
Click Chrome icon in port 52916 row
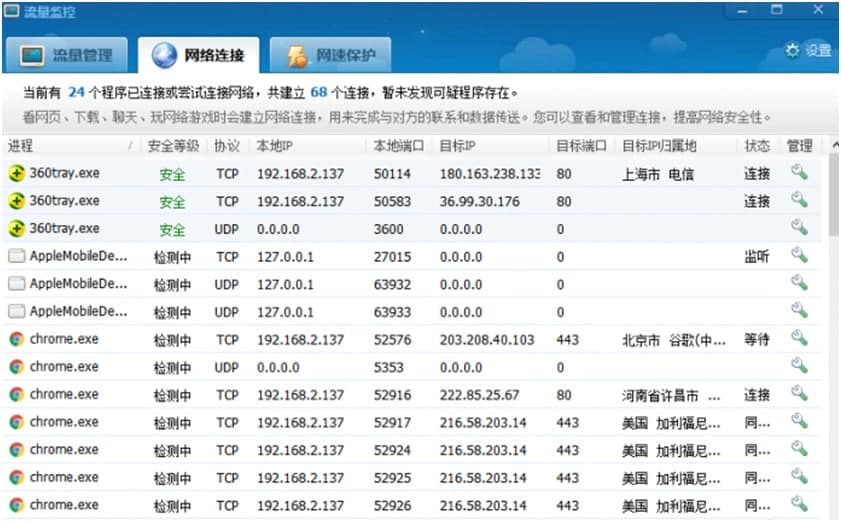point(17,395)
